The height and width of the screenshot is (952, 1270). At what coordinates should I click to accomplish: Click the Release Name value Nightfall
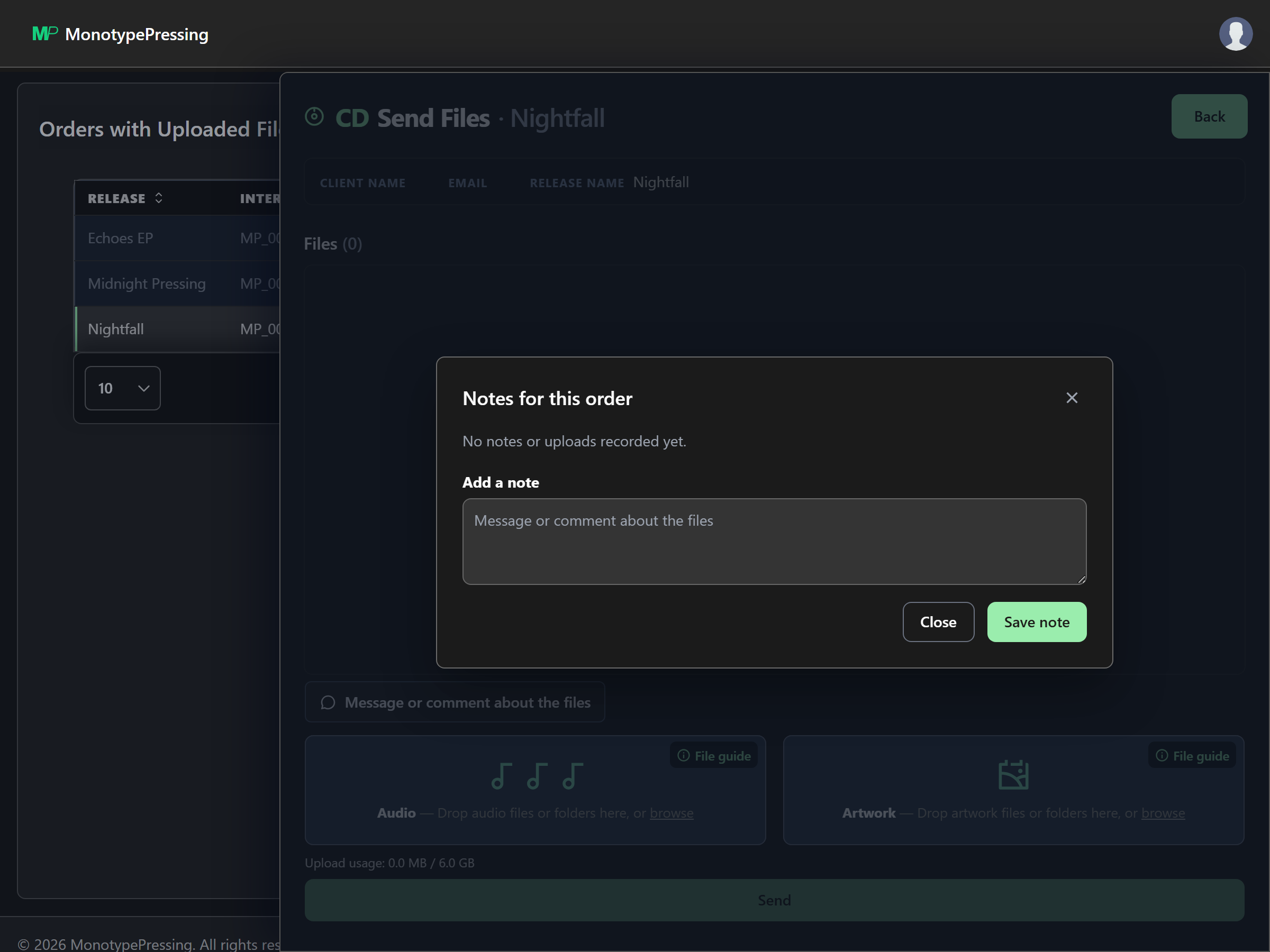pyautogui.click(x=660, y=182)
